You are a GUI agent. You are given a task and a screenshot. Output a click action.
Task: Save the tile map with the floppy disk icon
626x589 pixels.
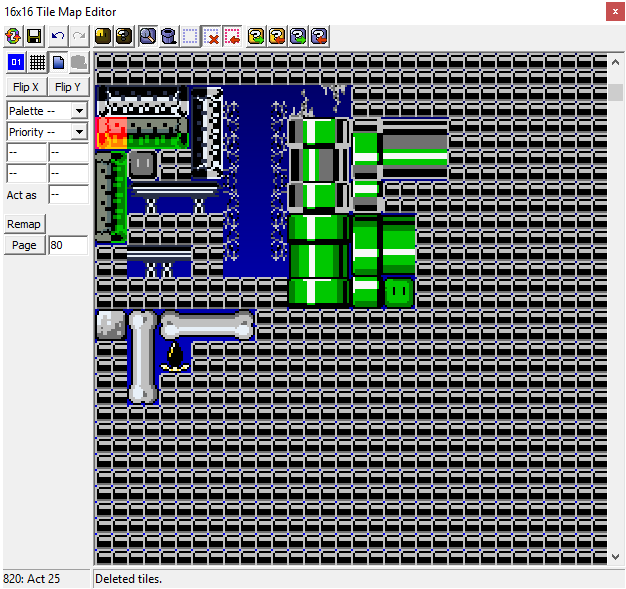[34, 36]
